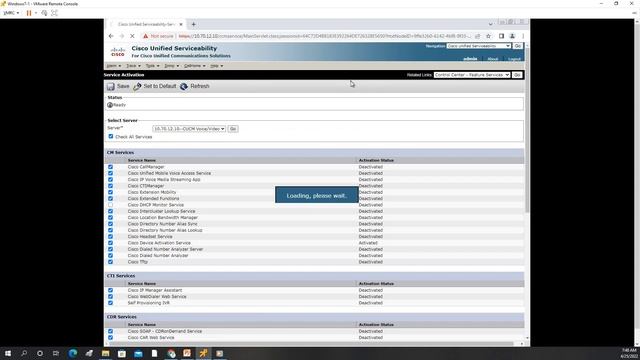Go back with the browser back arrow
Viewport: 640px width, 360px height.
pyautogui.click(x=111, y=36)
